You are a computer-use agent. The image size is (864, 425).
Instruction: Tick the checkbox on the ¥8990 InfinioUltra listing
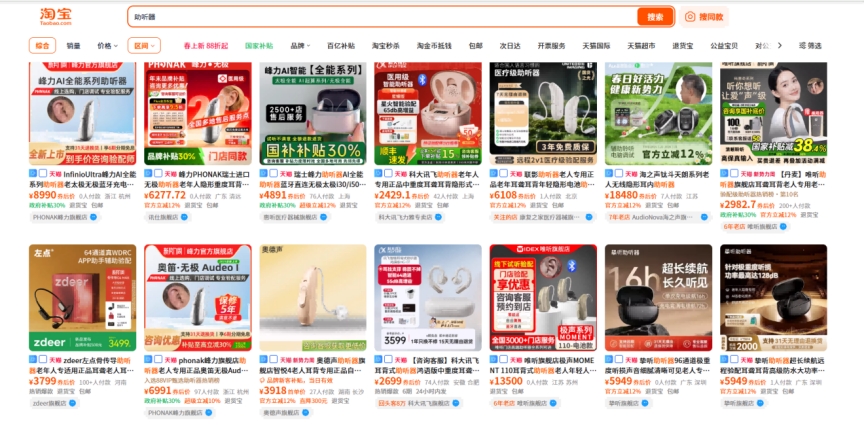[42, 173]
